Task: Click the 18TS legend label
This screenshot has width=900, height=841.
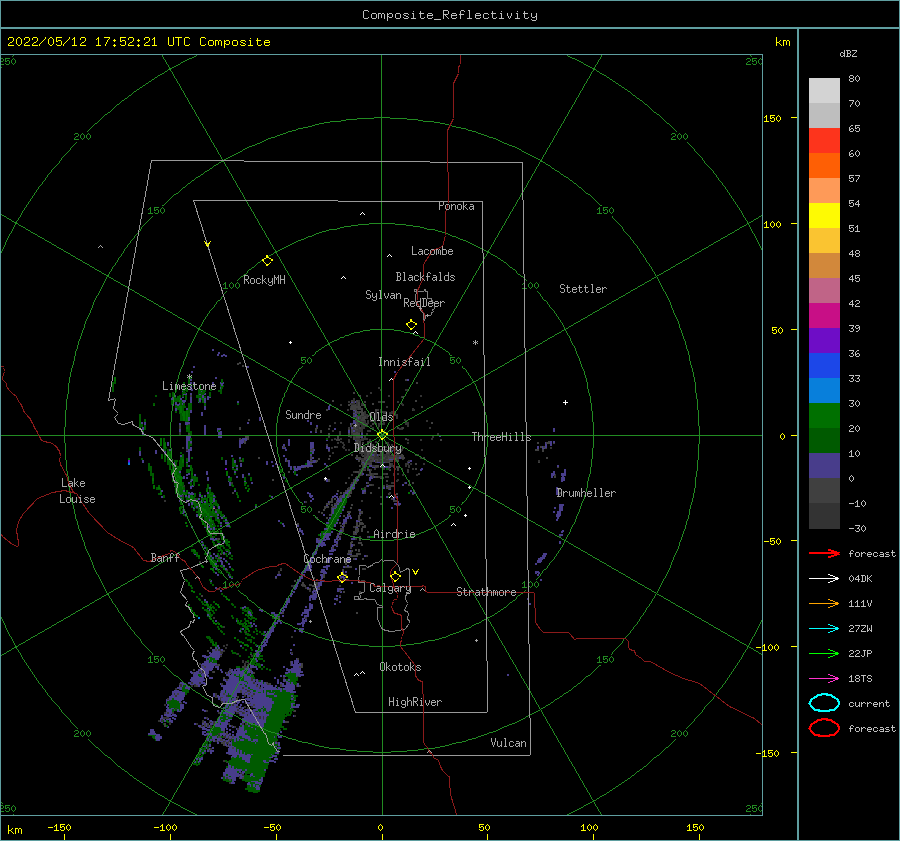Action: 860,679
